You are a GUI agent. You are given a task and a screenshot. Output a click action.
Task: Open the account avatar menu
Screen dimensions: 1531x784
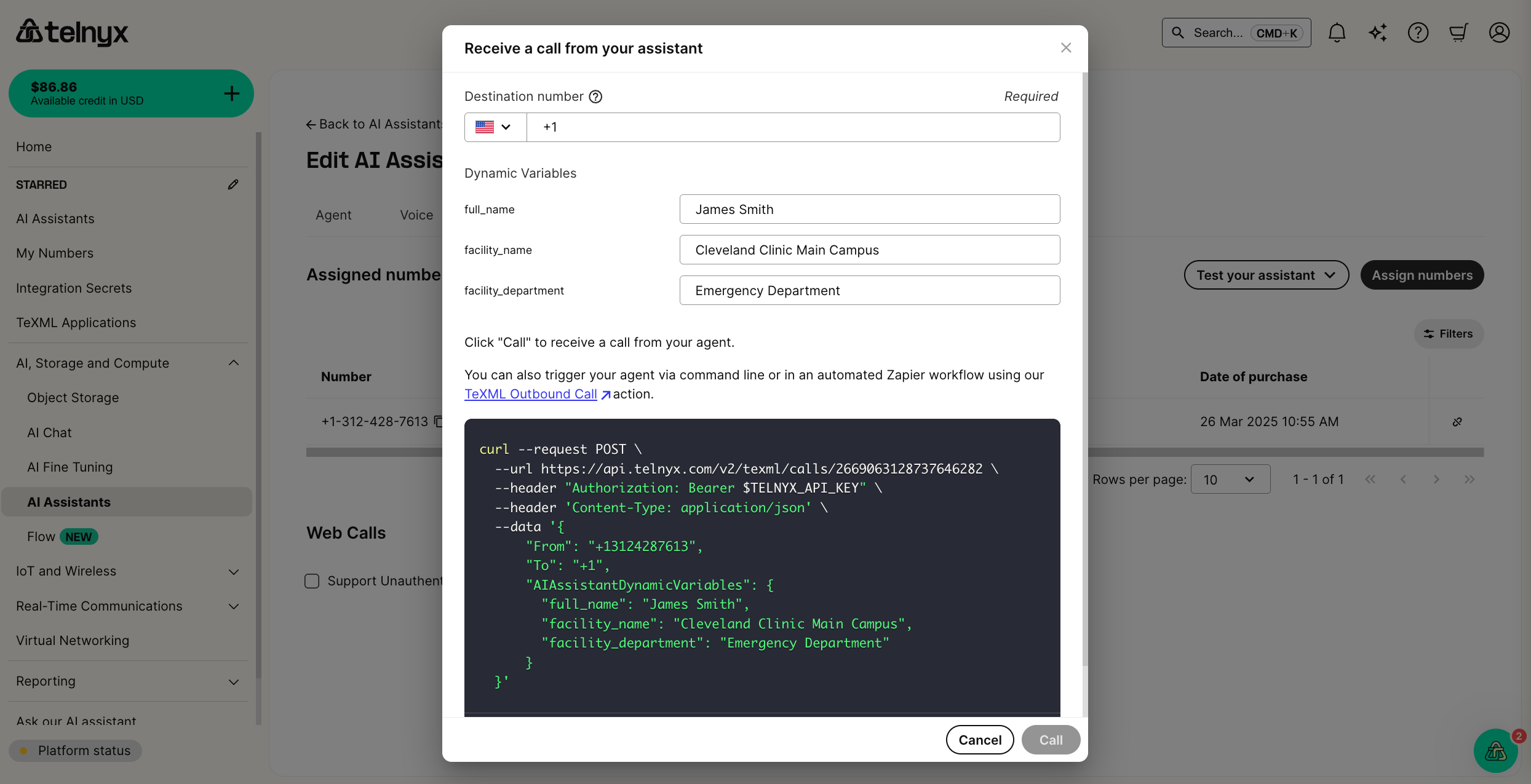tap(1499, 33)
